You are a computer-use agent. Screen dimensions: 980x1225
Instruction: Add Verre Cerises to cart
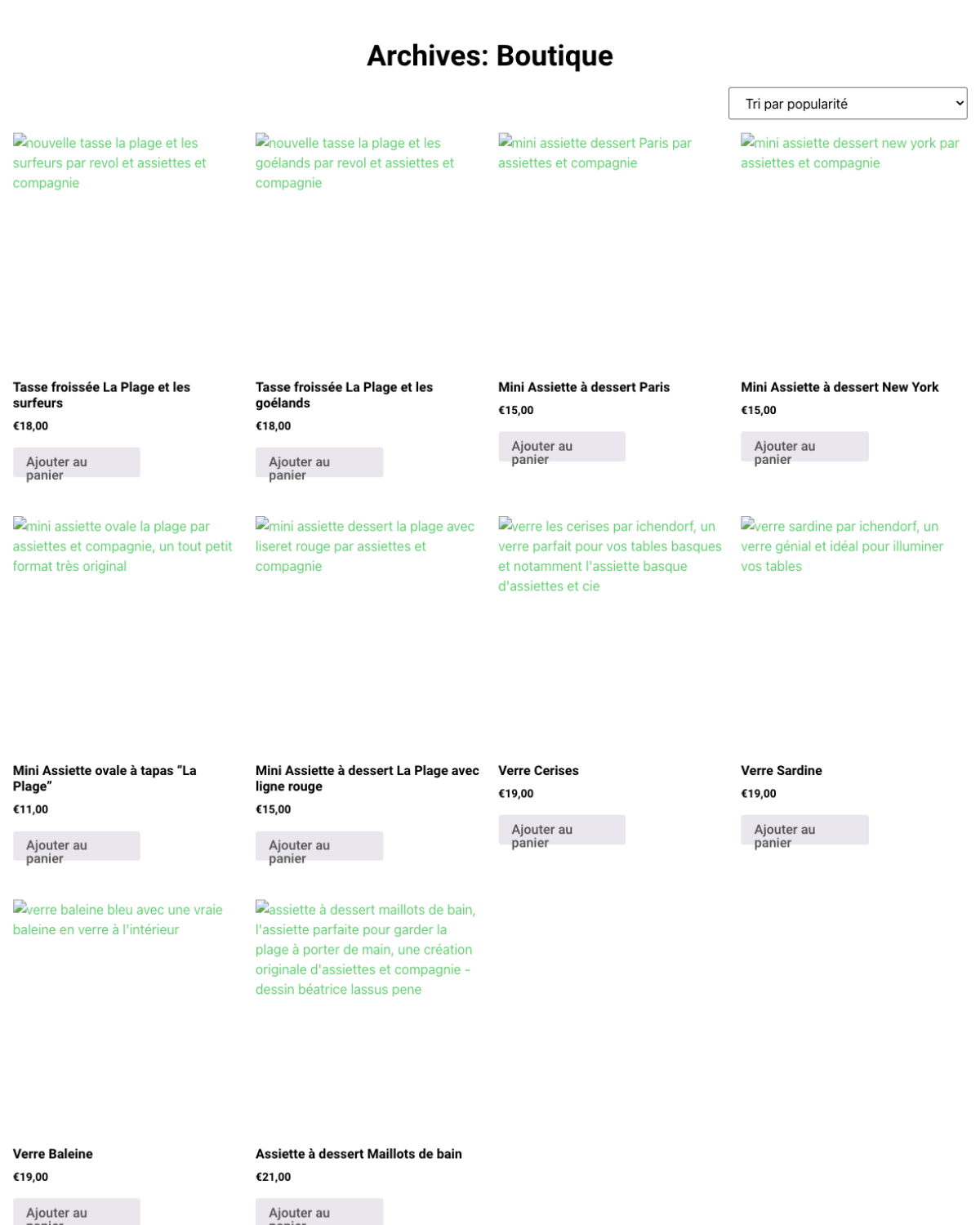click(562, 830)
